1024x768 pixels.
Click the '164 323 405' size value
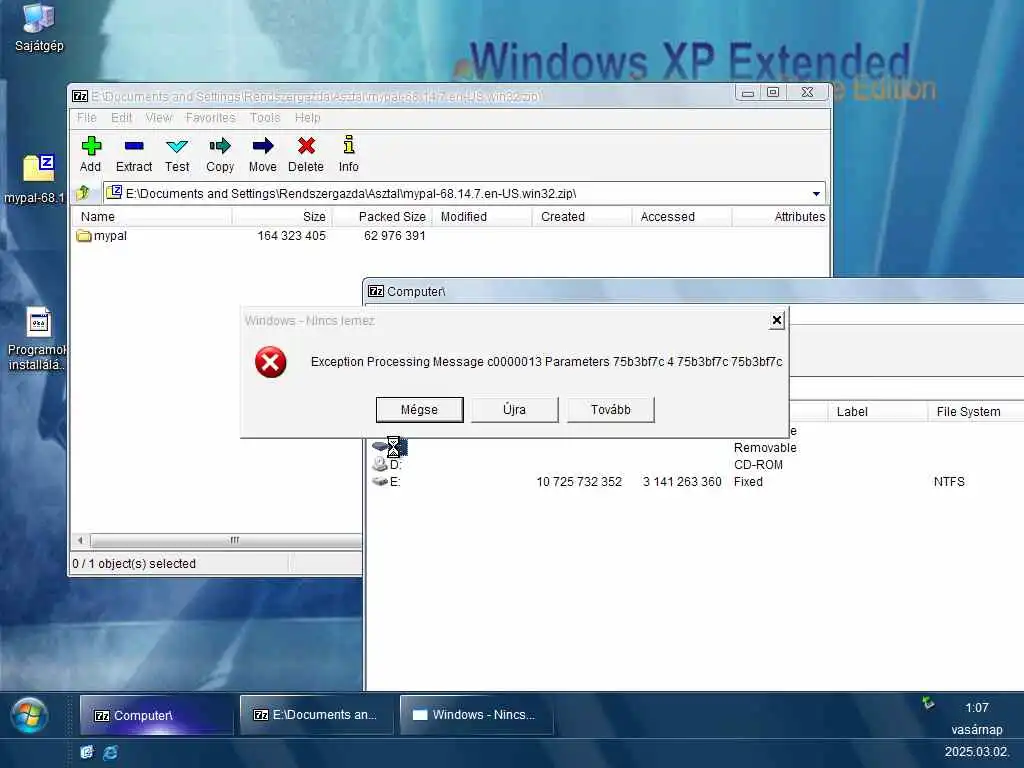(291, 236)
